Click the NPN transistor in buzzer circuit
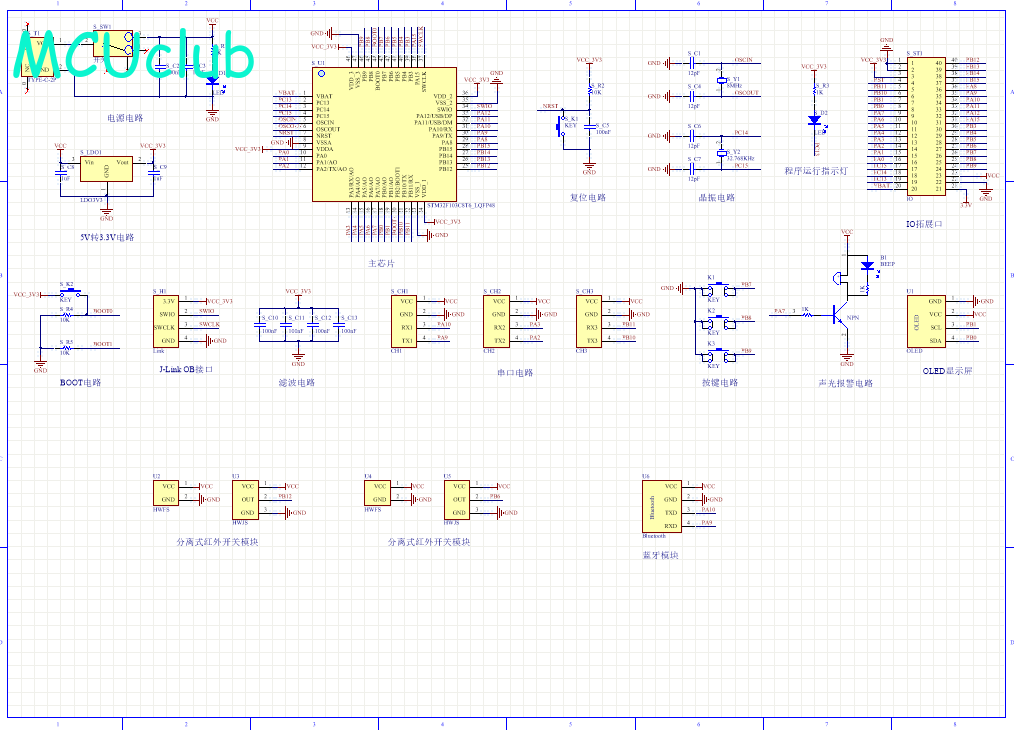 (x=841, y=318)
